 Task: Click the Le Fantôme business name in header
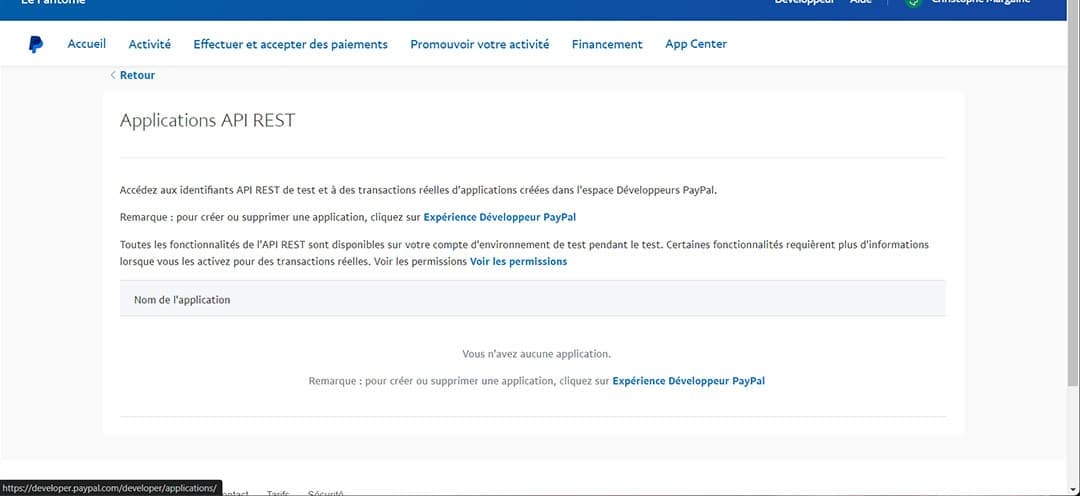[53, 3]
